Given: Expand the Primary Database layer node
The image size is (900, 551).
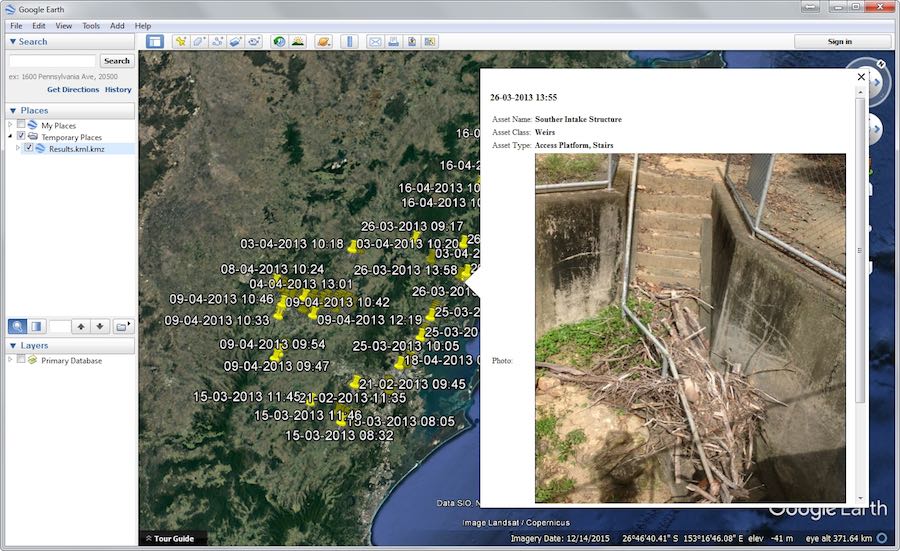Looking at the screenshot, I should point(10,359).
